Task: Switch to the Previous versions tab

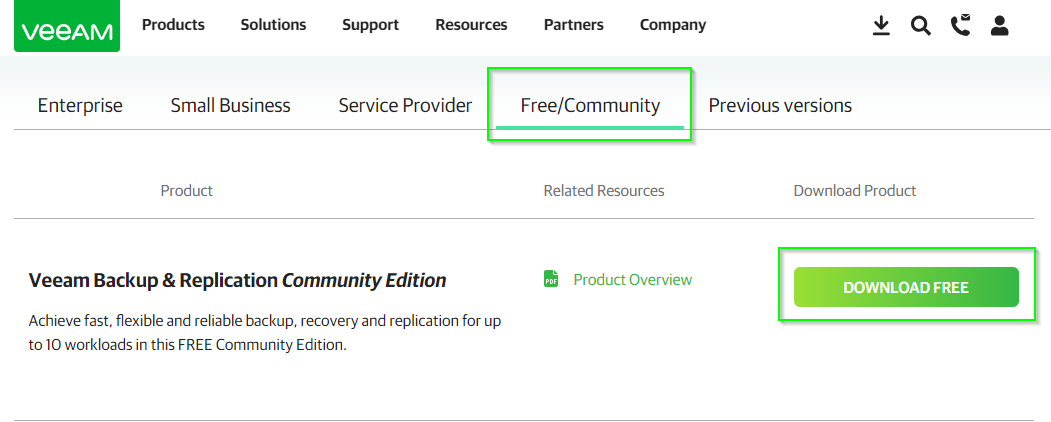Action: click(780, 106)
